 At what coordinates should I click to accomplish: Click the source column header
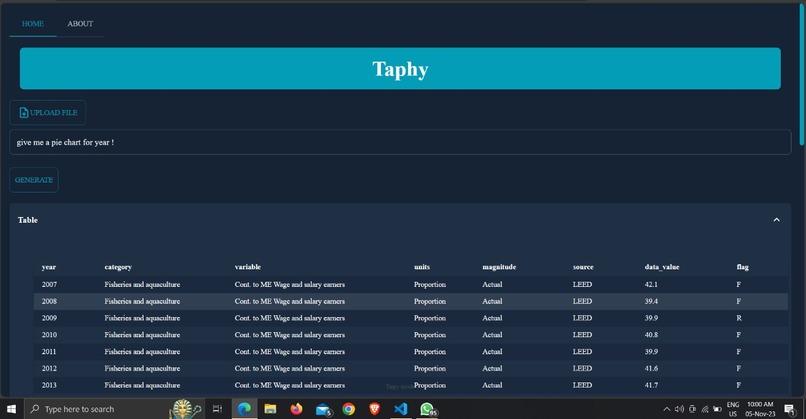[583, 267]
